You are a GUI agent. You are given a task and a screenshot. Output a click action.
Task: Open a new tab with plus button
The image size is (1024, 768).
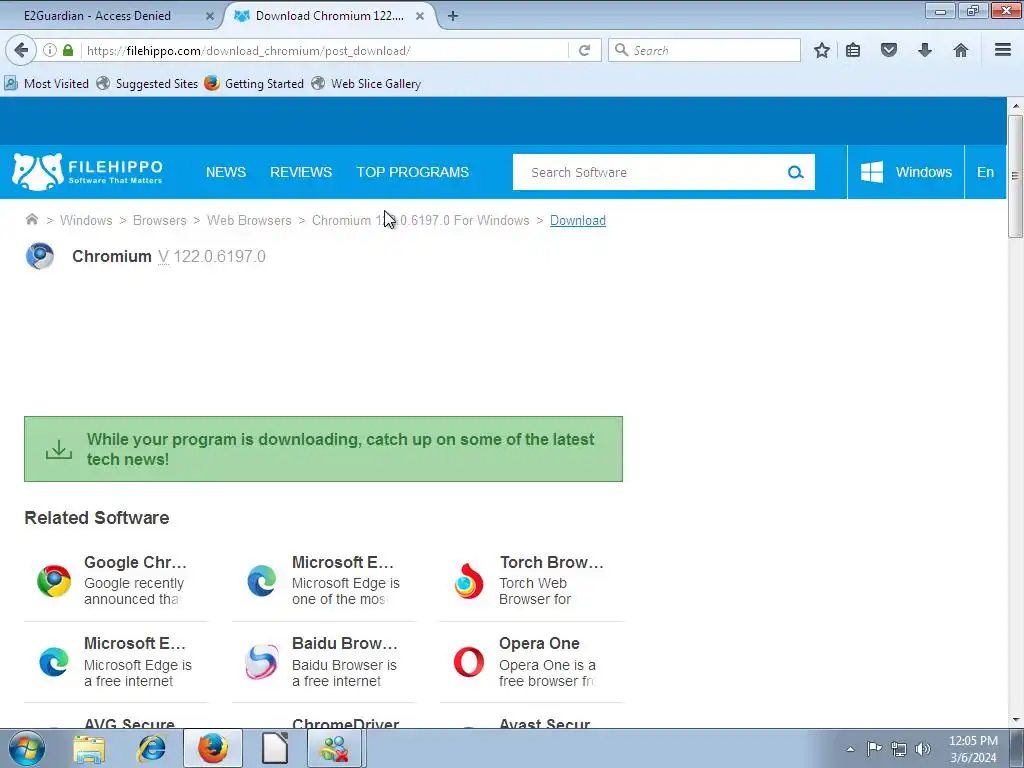(x=453, y=16)
